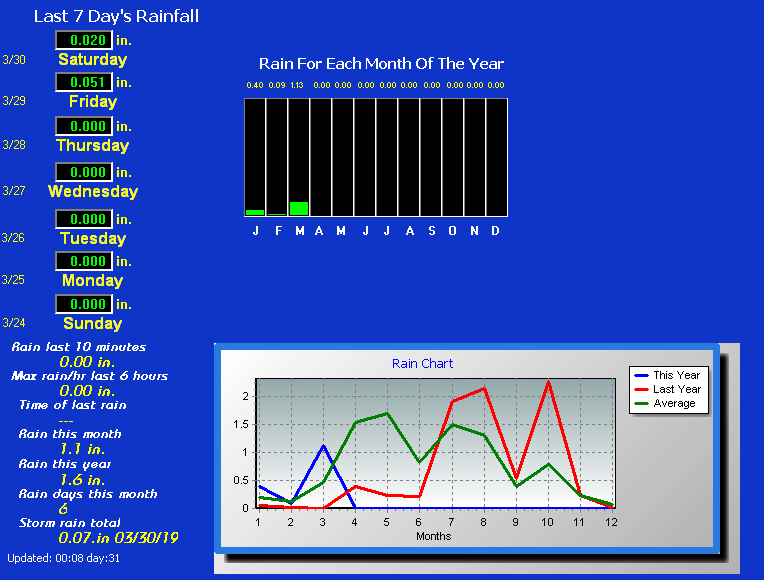This screenshot has width=764, height=580.
Task: Click the Monday day label
Action: pos(93,280)
